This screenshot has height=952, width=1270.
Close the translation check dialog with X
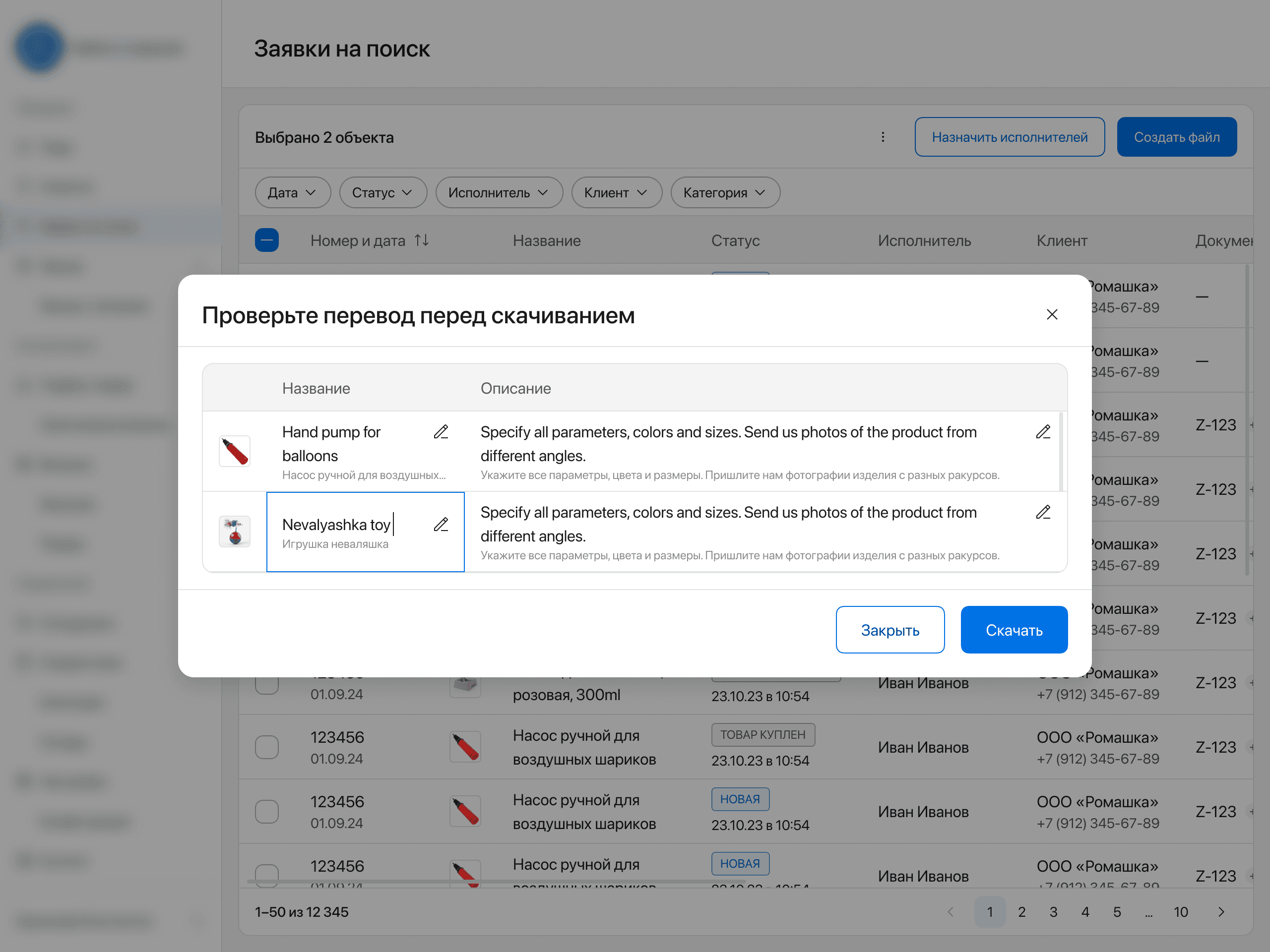[x=1051, y=314]
